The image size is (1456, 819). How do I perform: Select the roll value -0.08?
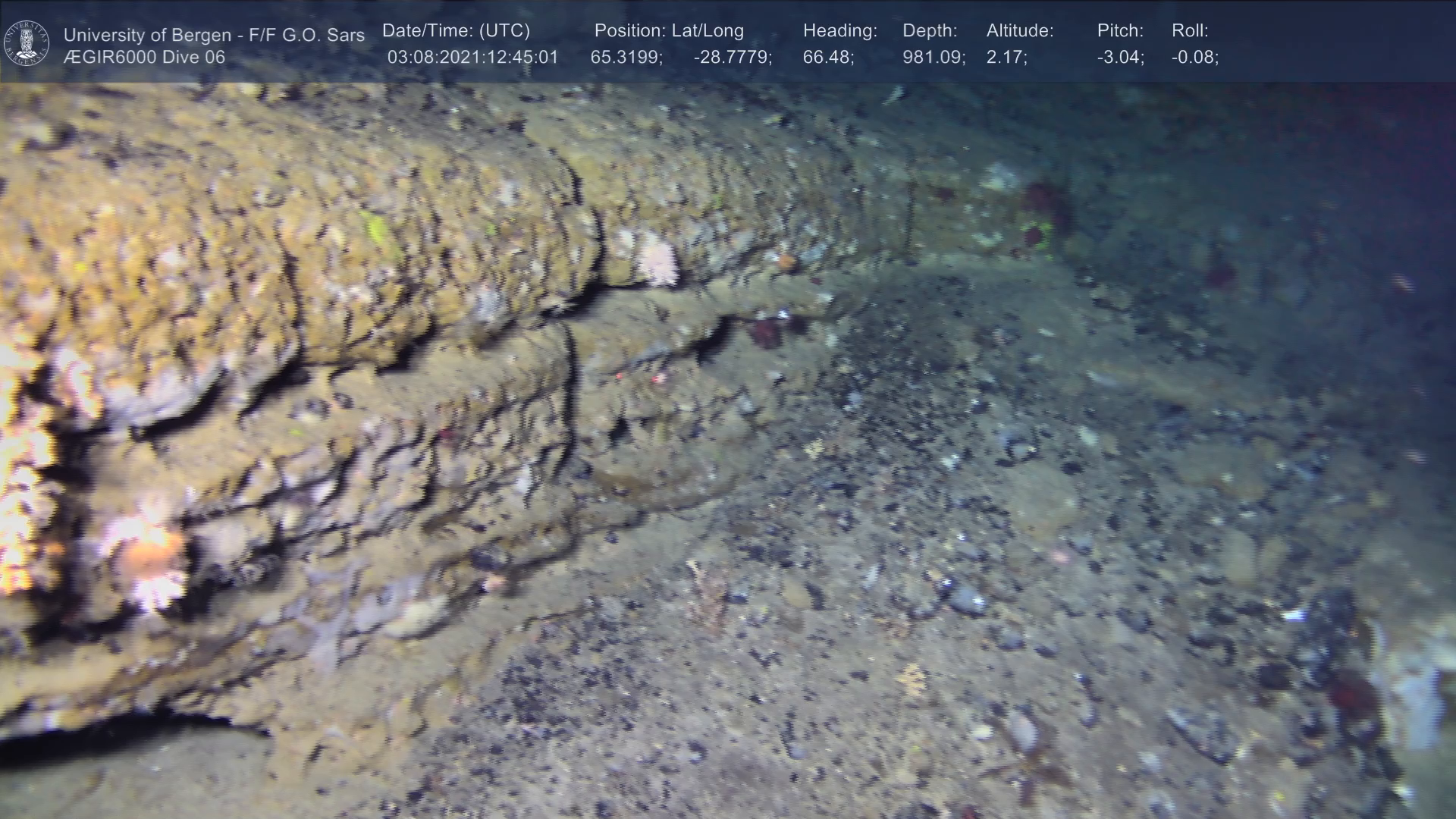tap(1194, 57)
